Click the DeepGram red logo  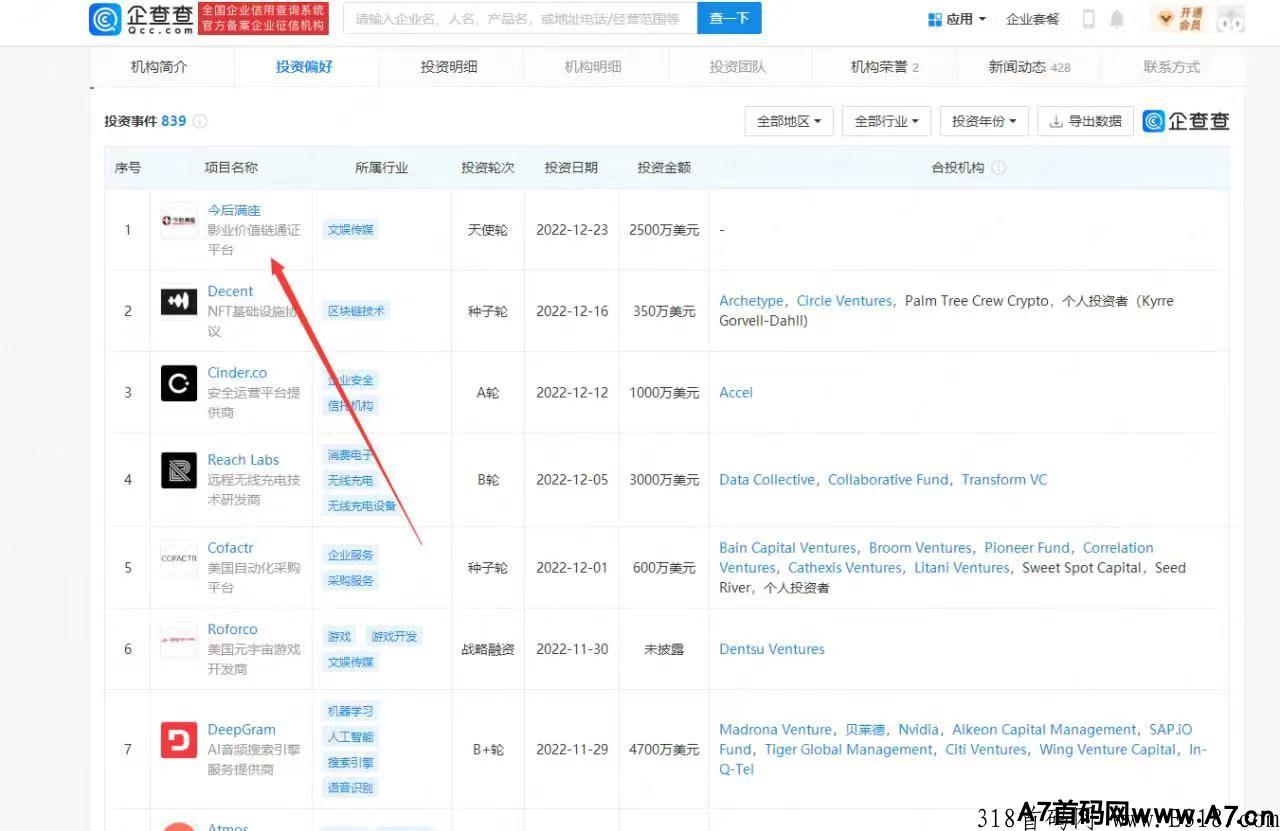(x=179, y=740)
